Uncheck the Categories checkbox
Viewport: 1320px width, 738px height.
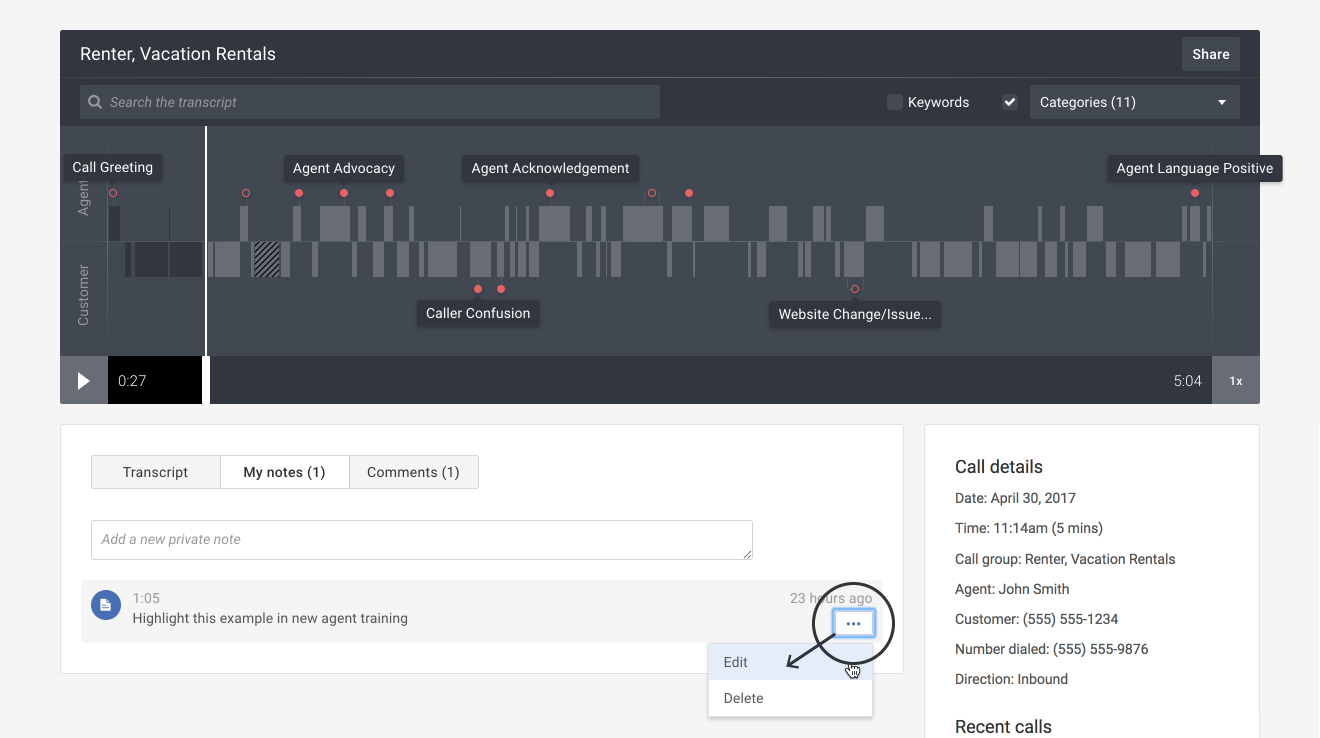coord(1010,102)
